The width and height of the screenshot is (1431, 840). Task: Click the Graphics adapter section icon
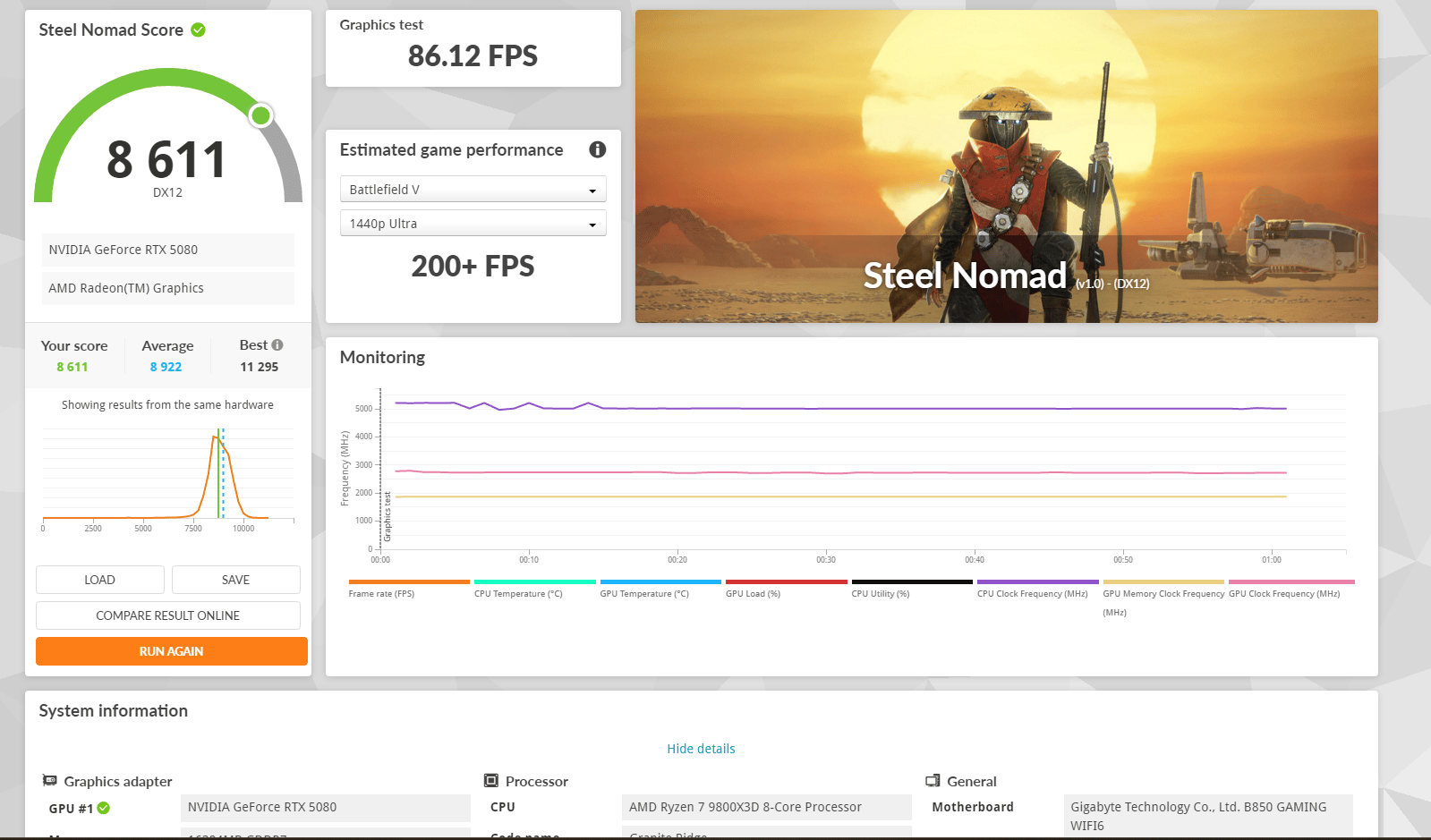coord(50,781)
